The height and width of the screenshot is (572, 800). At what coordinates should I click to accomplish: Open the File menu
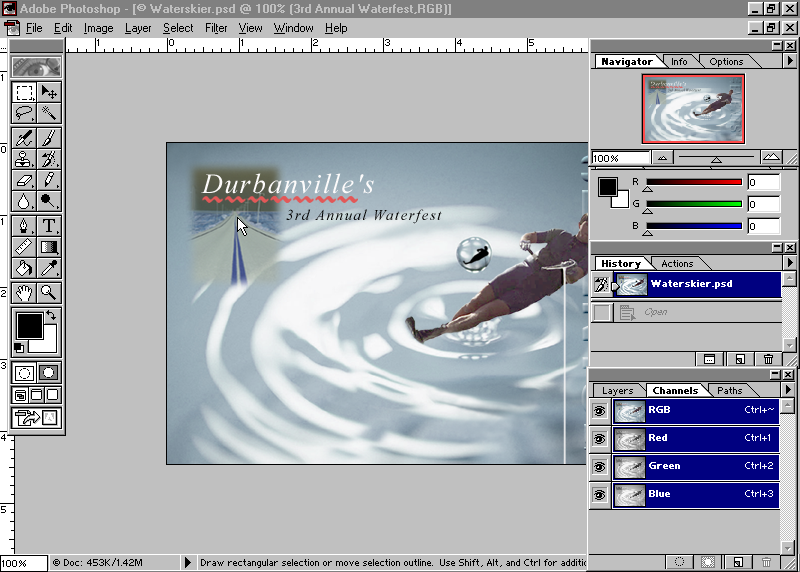click(34, 28)
